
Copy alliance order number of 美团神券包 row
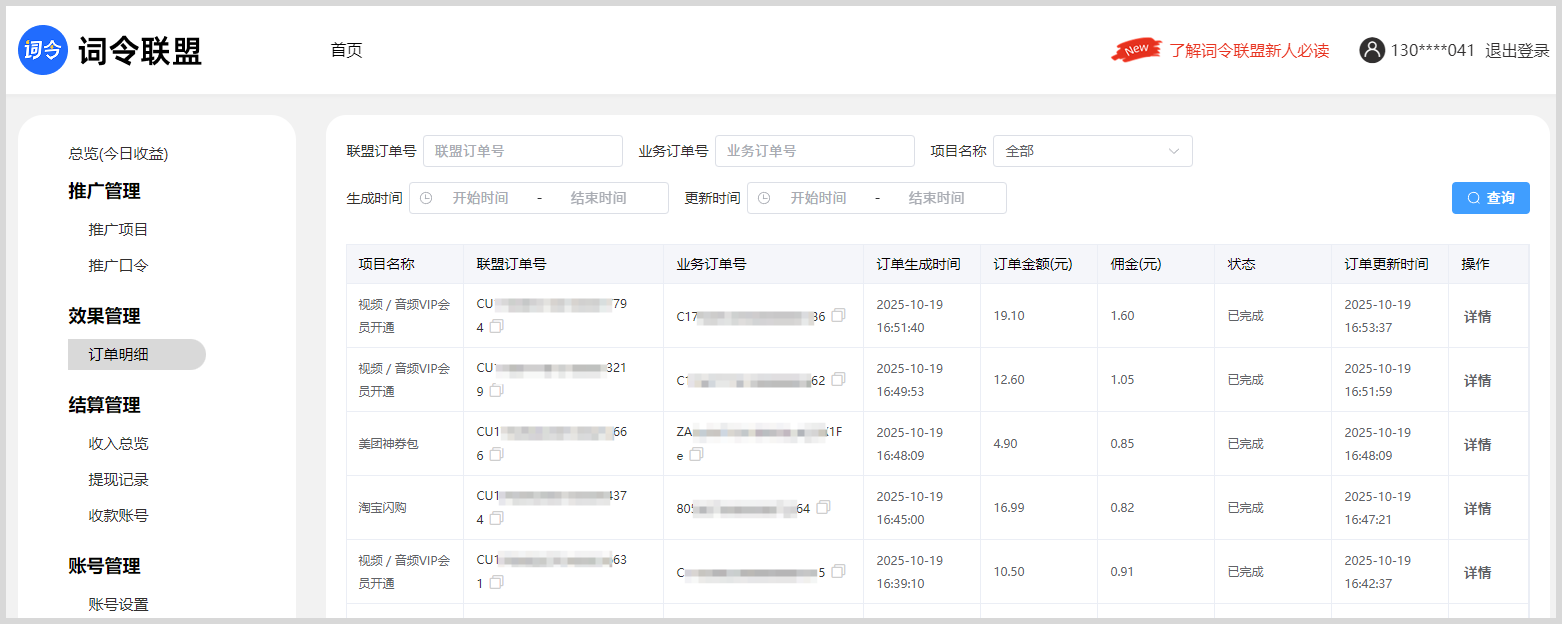(496, 455)
